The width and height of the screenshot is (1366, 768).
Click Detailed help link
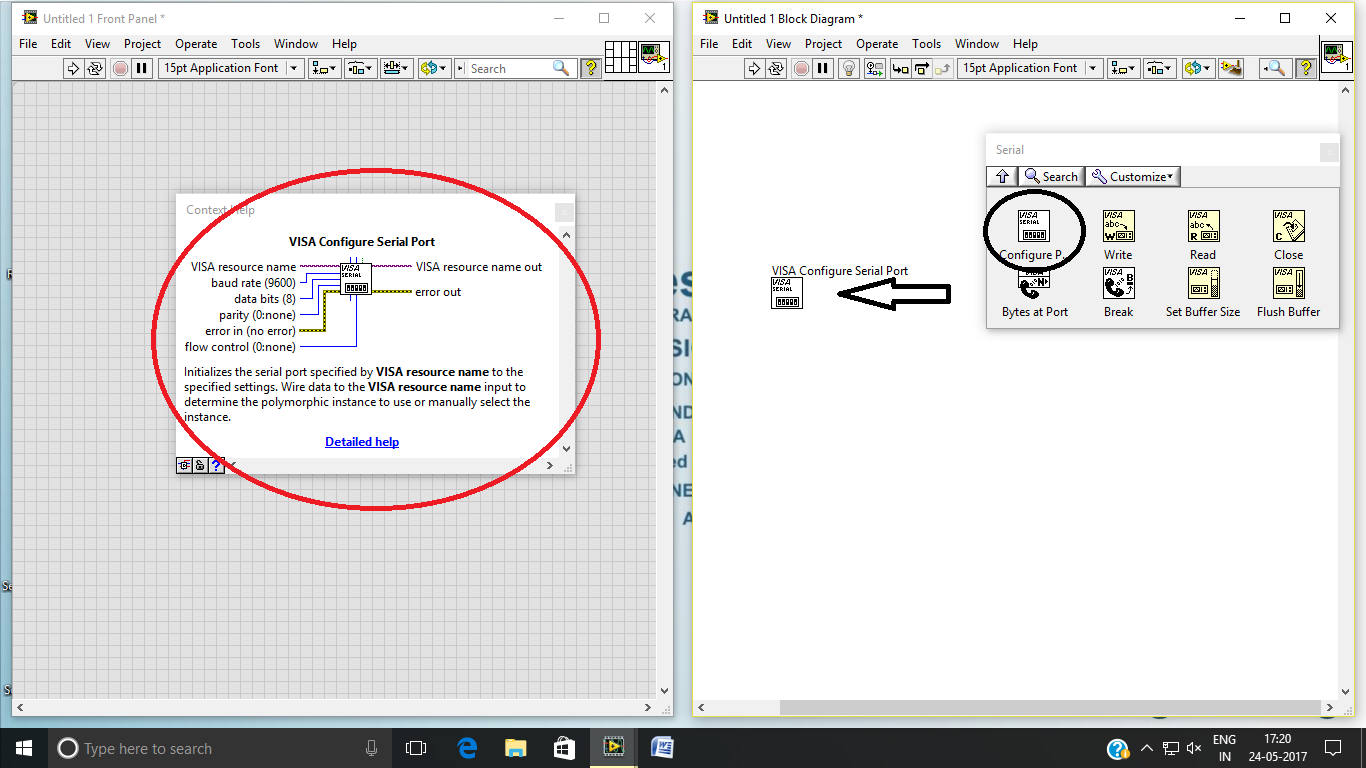(362, 442)
